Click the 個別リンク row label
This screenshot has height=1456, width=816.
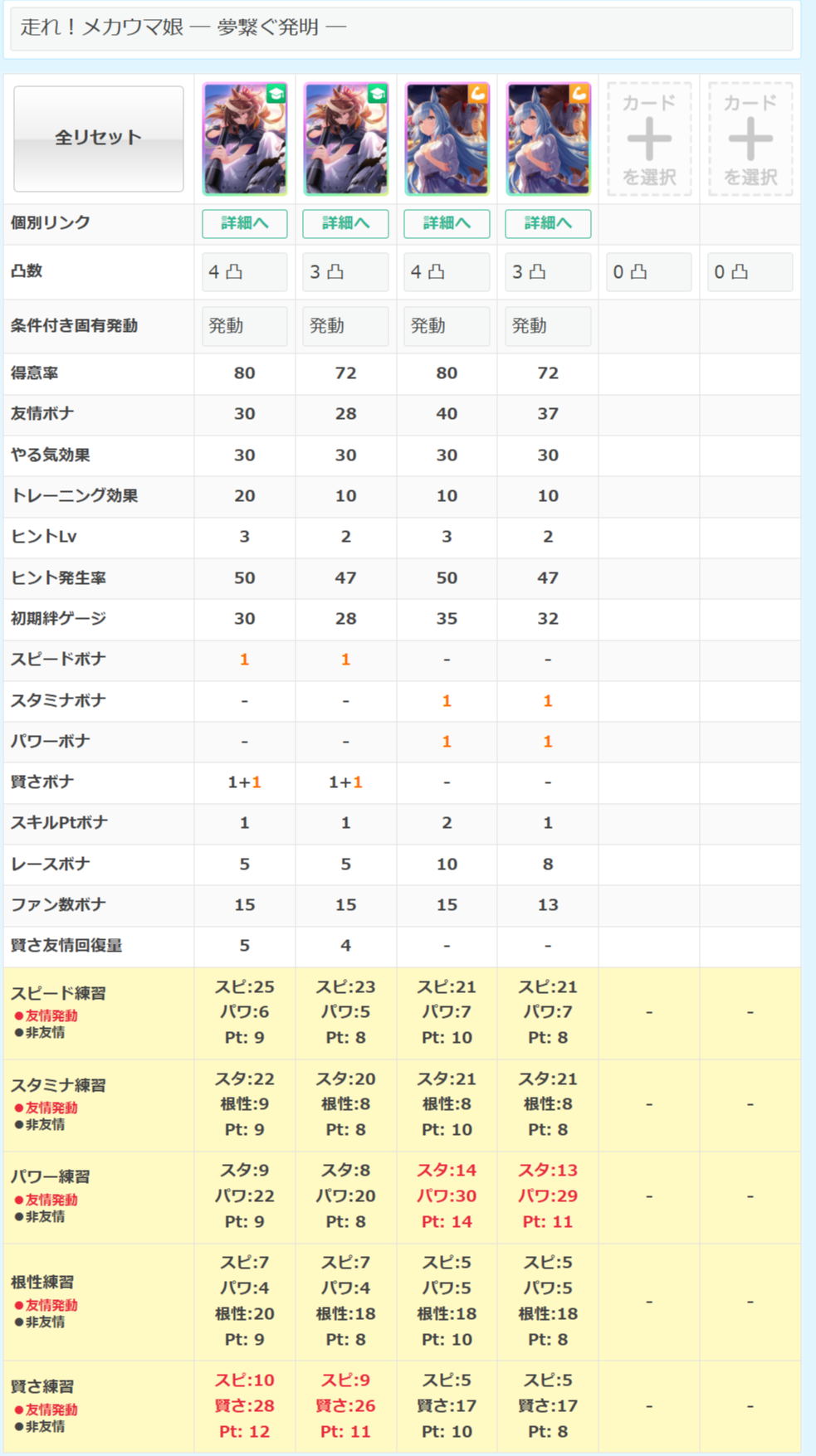click(x=51, y=223)
